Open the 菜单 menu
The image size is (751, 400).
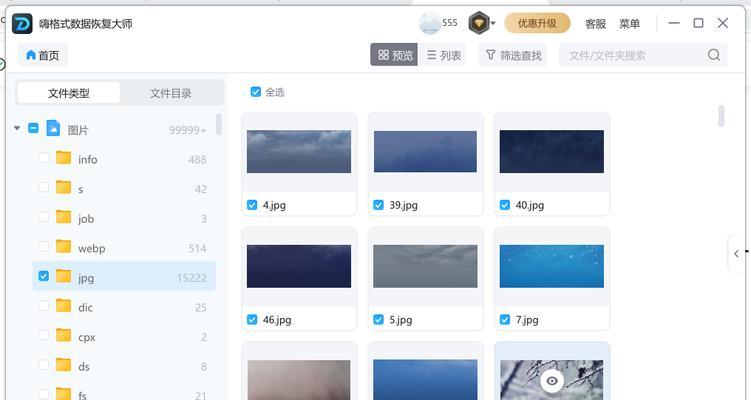[629, 23]
